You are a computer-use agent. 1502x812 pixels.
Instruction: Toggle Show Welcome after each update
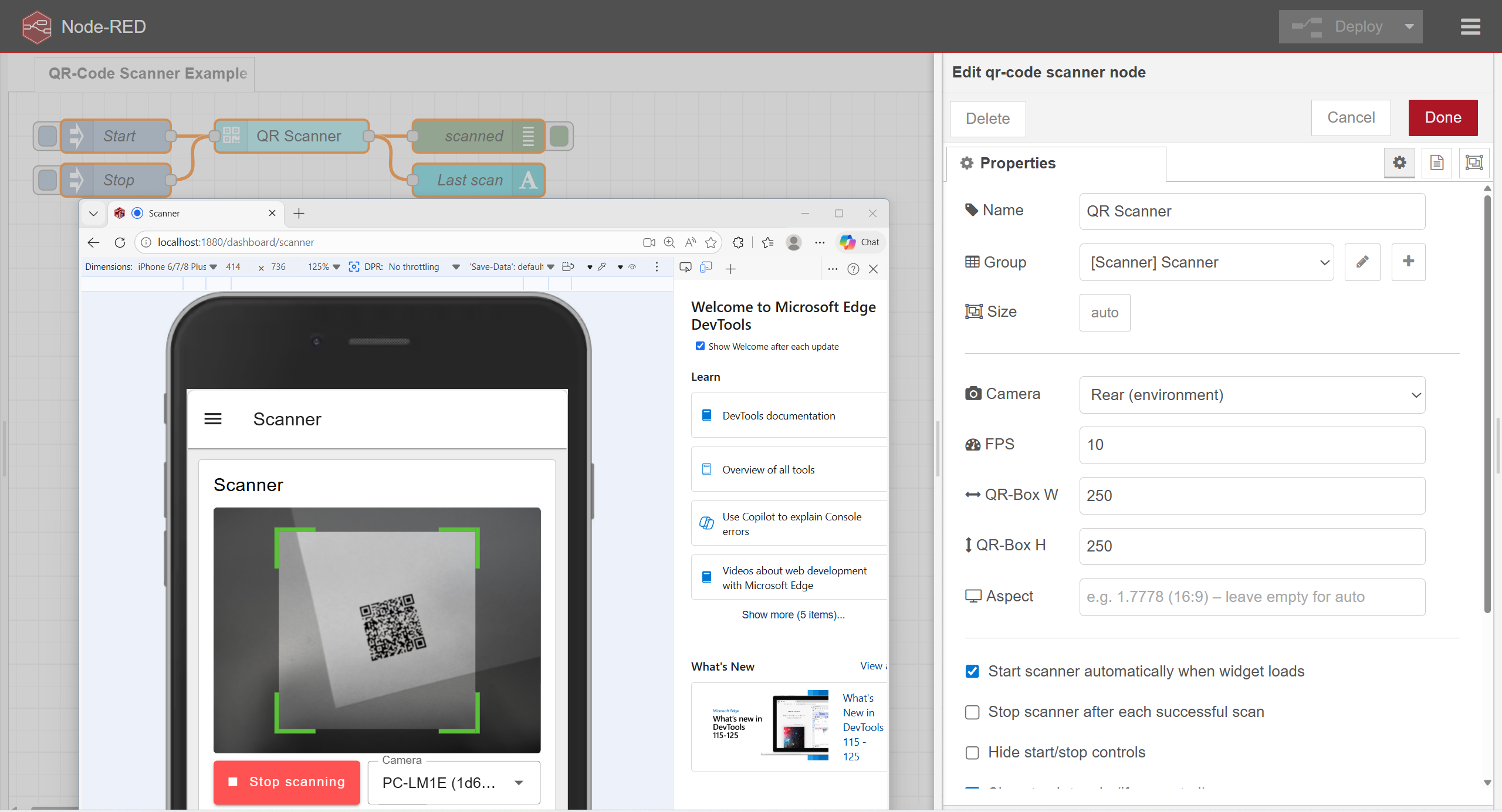(700, 346)
